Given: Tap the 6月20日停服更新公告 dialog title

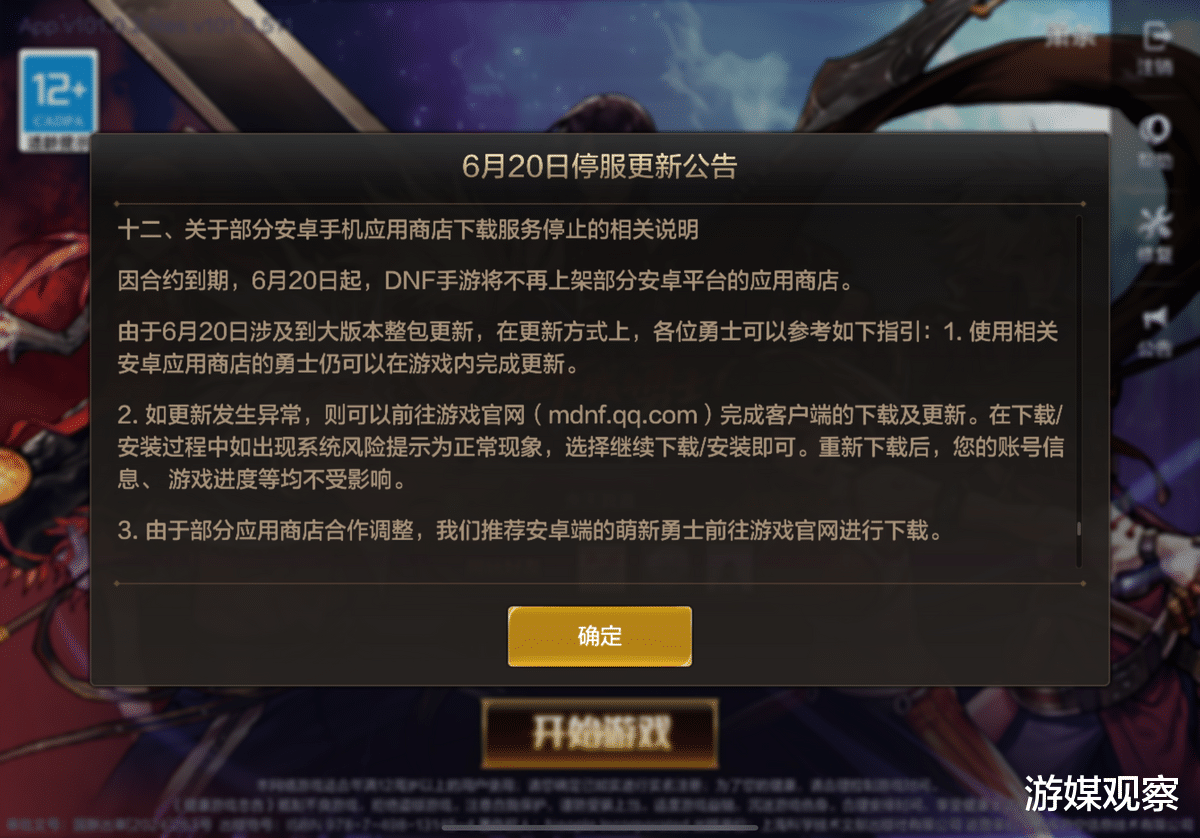Looking at the screenshot, I should pyautogui.click(x=600, y=166).
